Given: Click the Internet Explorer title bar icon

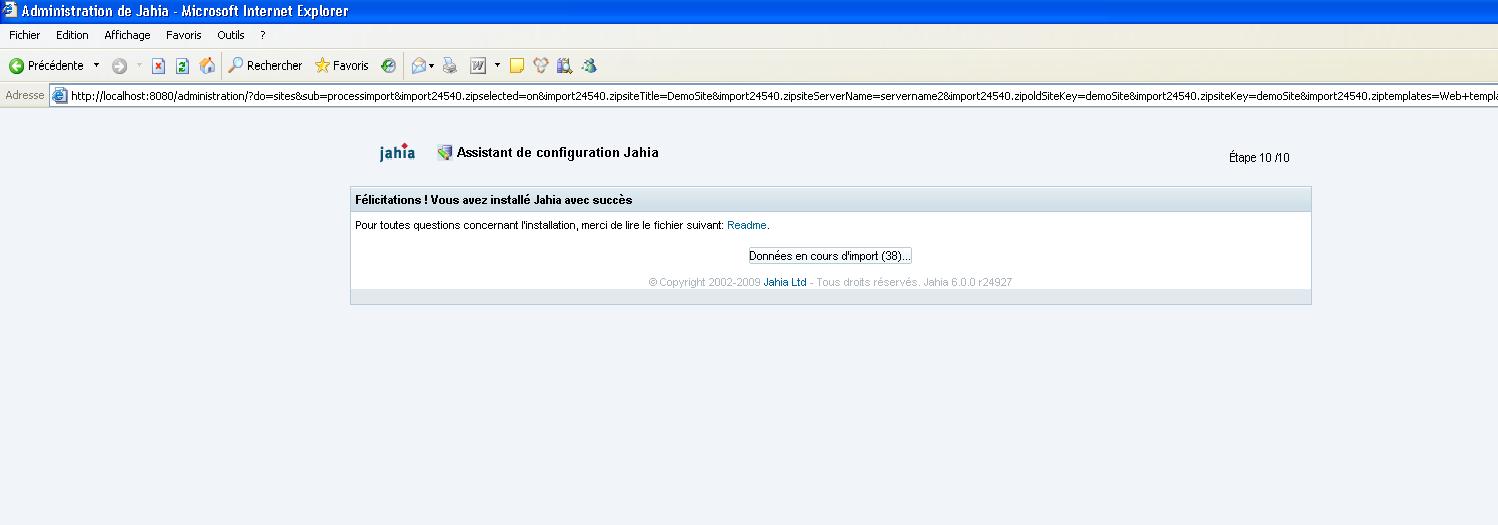Looking at the screenshot, I should click(10, 11).
